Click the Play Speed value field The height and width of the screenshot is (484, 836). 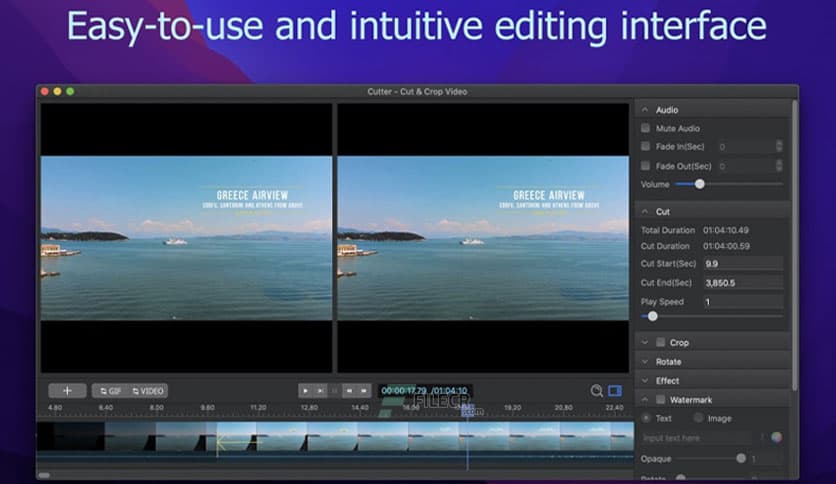click(743, 302)
